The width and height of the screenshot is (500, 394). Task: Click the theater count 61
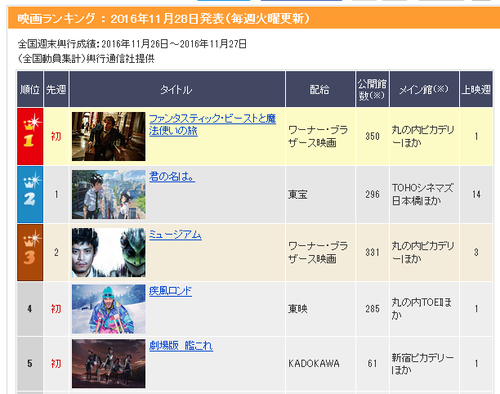pos(372,364)
